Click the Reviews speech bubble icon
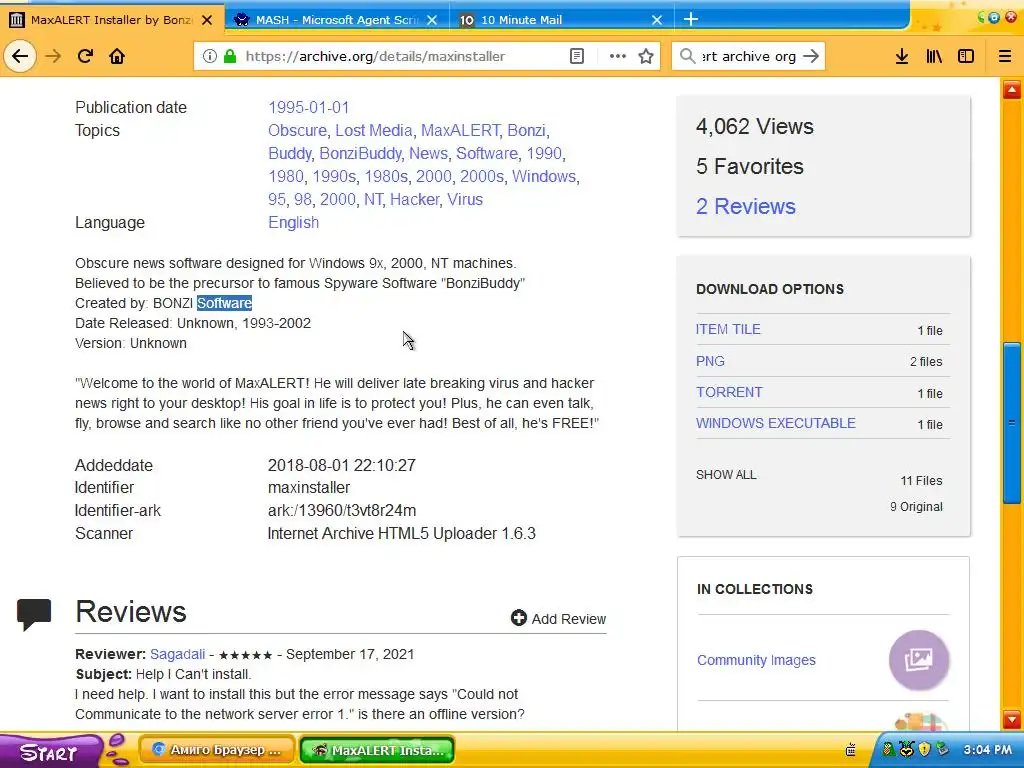This screenshot has height=768, width=1024. pyautogui.click(x=34, y=614)
